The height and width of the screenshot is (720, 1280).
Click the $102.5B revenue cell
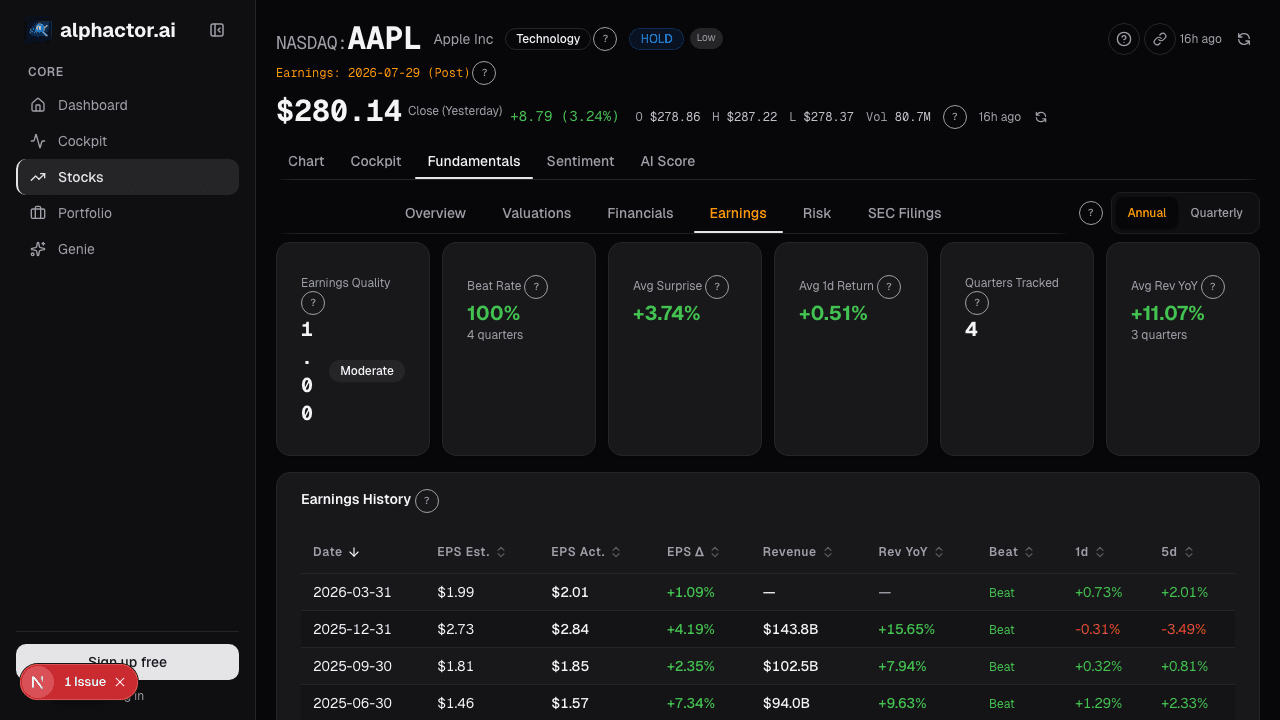[x=791, y=666]
